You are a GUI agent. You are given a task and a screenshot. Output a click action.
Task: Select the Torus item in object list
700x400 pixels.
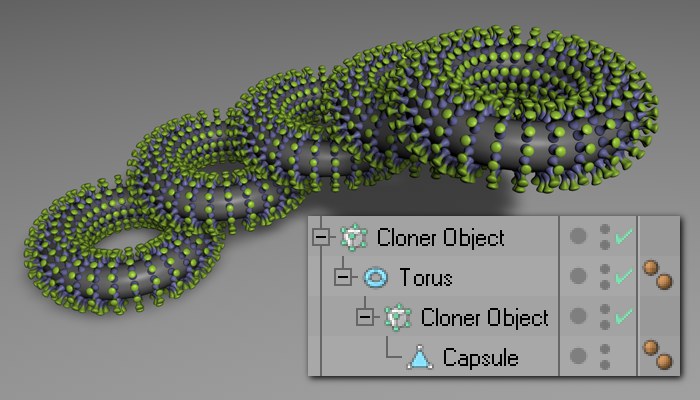pyautogui.click(x=425, y=277)
